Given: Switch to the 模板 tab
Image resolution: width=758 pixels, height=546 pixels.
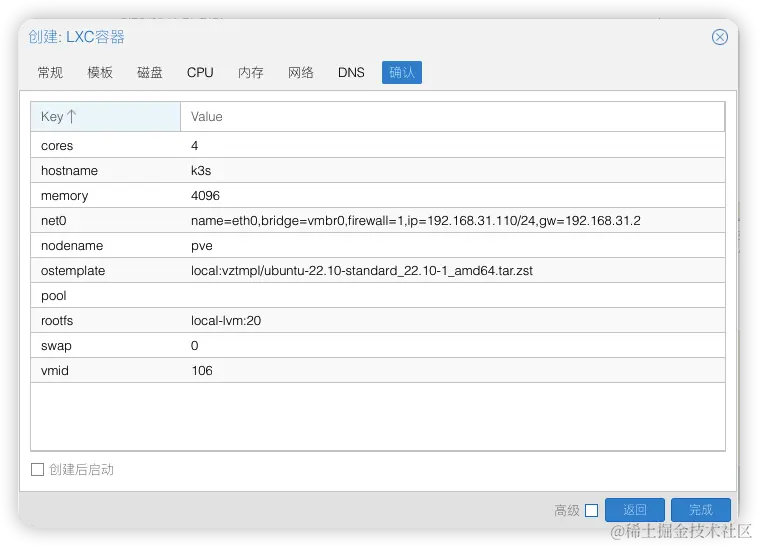Looking at the screenshot, I should [100, 73].
